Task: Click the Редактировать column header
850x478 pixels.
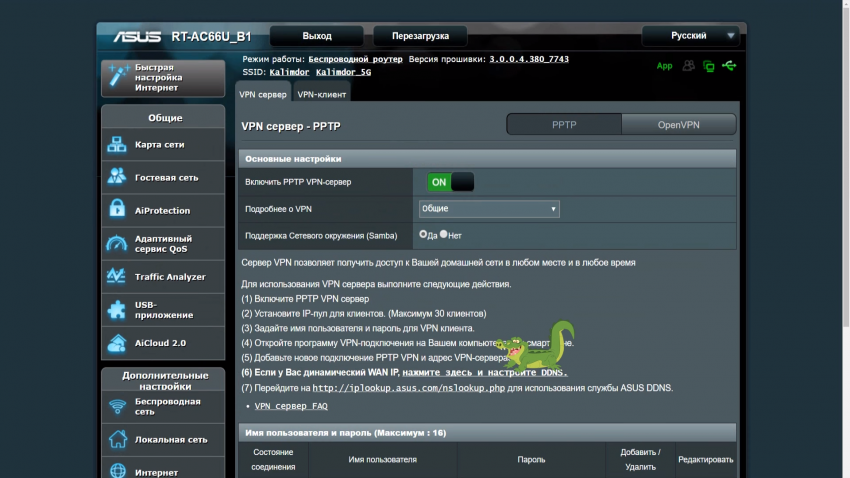Action: click(x=706, y=460)
